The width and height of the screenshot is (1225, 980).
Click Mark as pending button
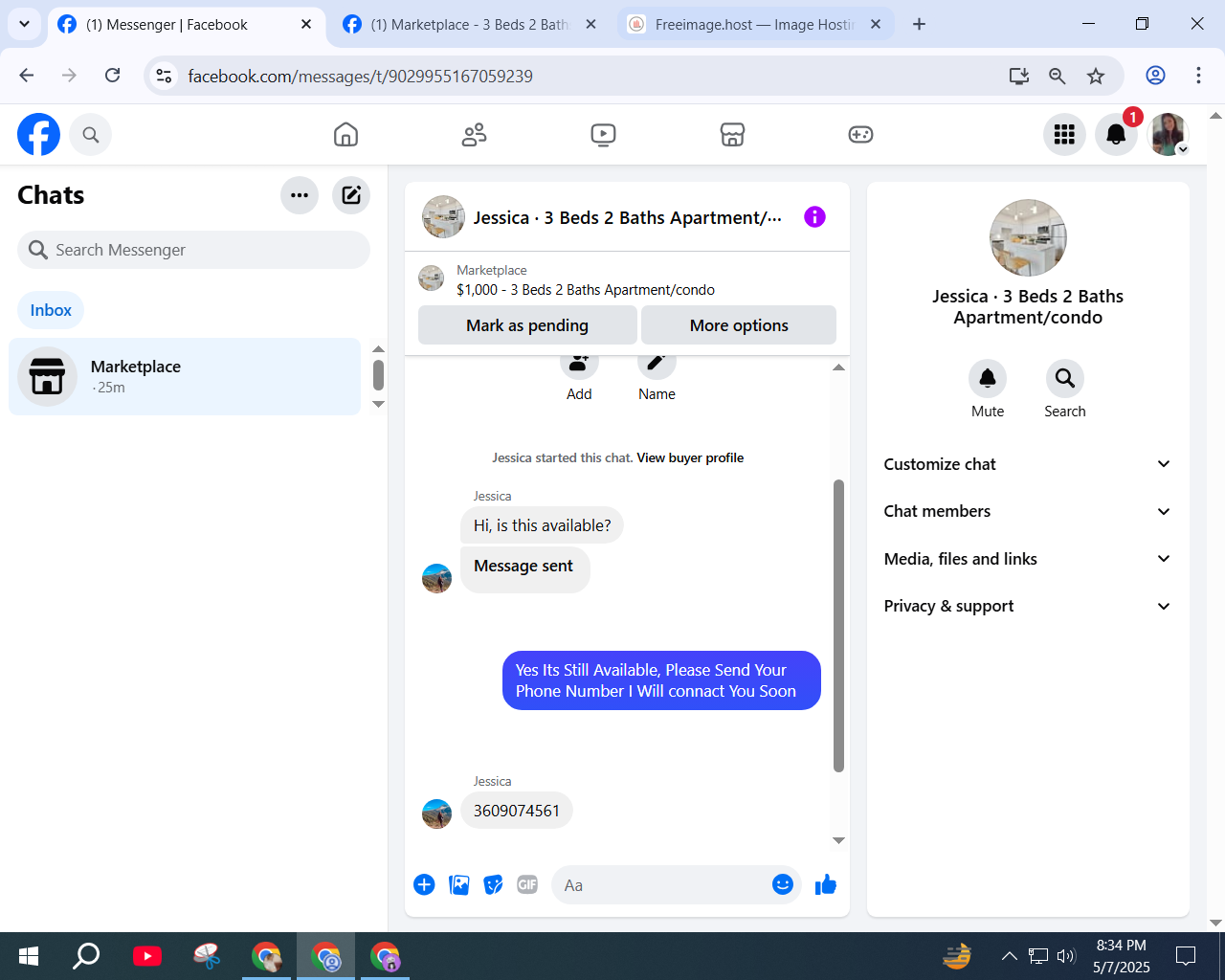(527, 325)
